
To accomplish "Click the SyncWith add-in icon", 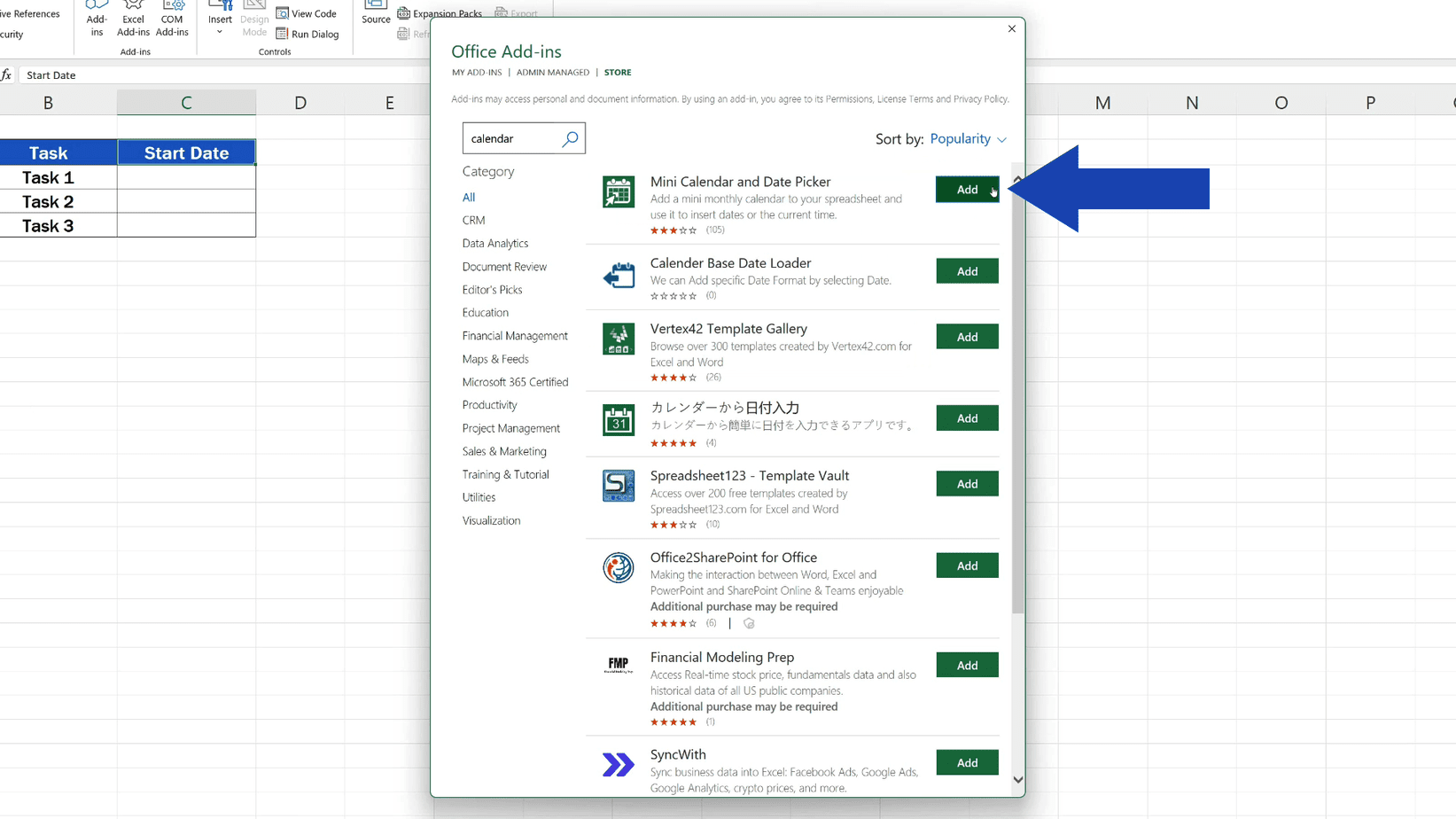I will [619, 763].
